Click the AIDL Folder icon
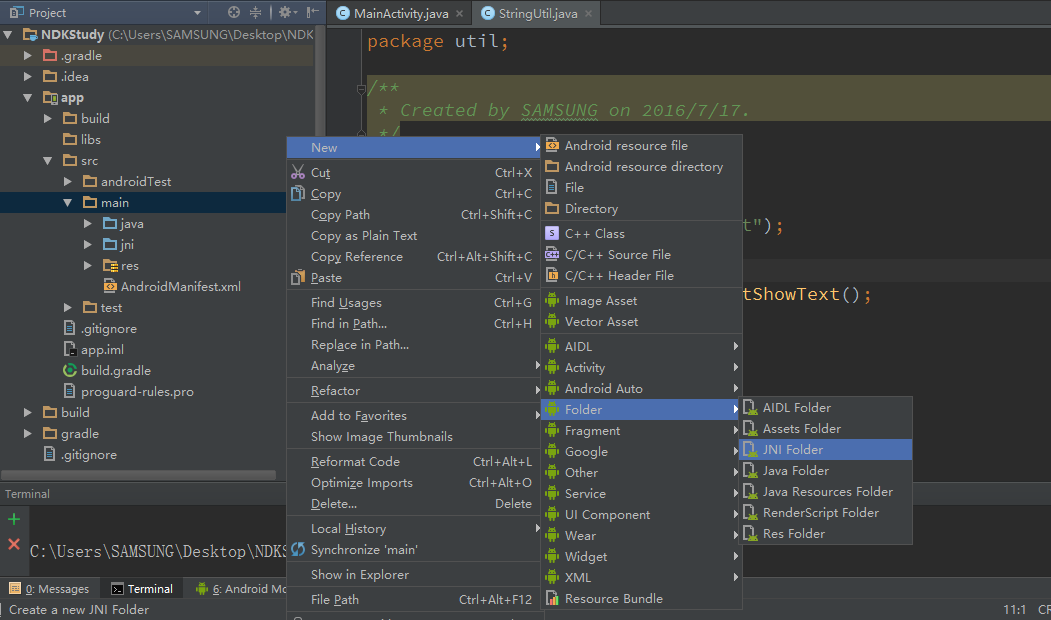This screenshot has width=1051, height=620. point(751,408)
